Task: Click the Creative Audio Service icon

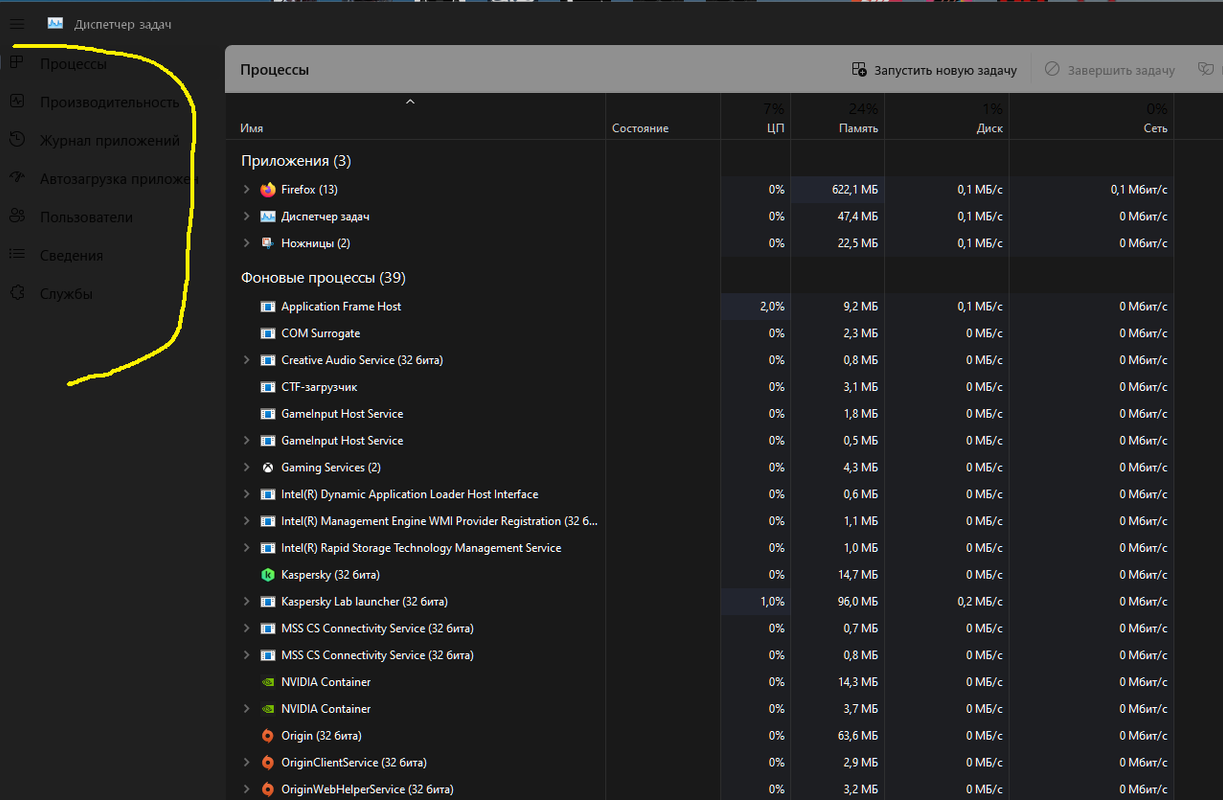Action: [x=267, y=360]
